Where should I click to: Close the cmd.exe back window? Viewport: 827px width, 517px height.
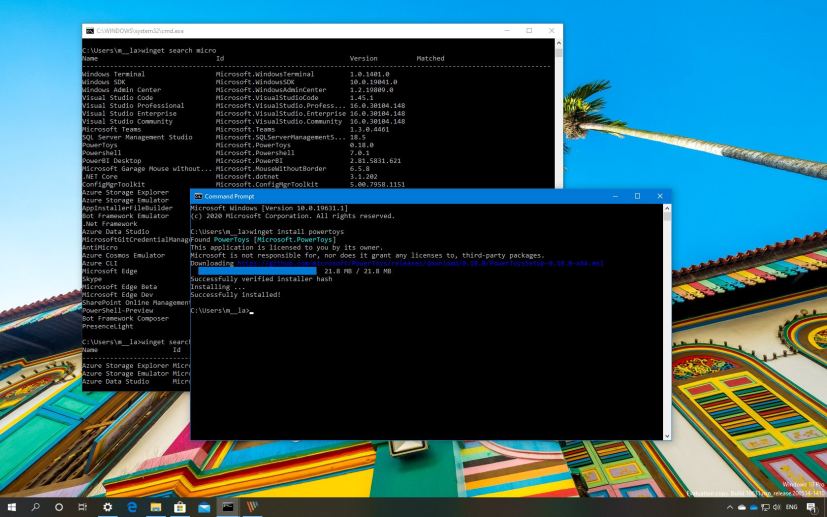click(x=551, y=31)
